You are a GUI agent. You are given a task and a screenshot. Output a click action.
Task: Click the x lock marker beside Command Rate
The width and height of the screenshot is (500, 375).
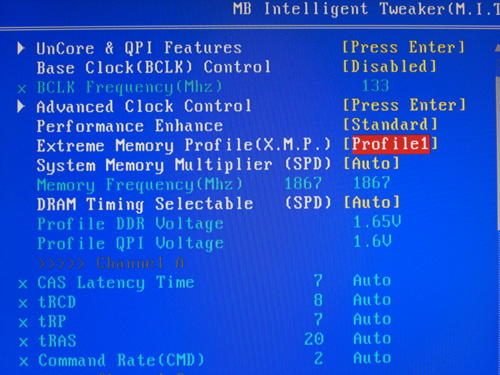pos(24,361)
